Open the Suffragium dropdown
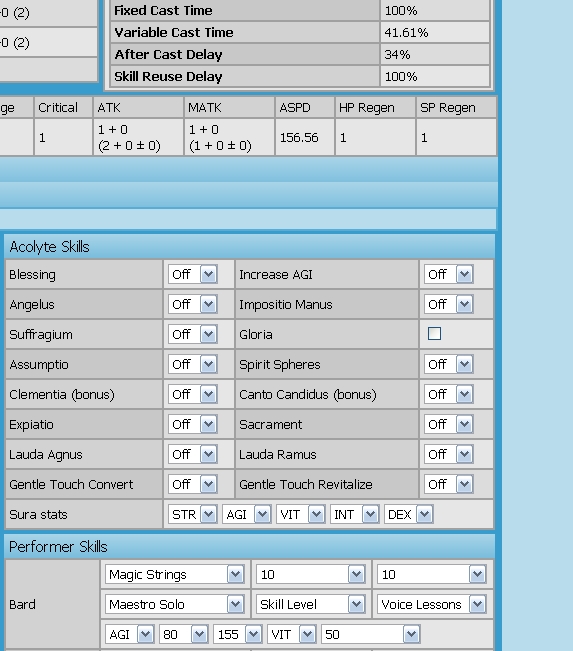Screen dimensions: 573x651 (x=193, y=334)
